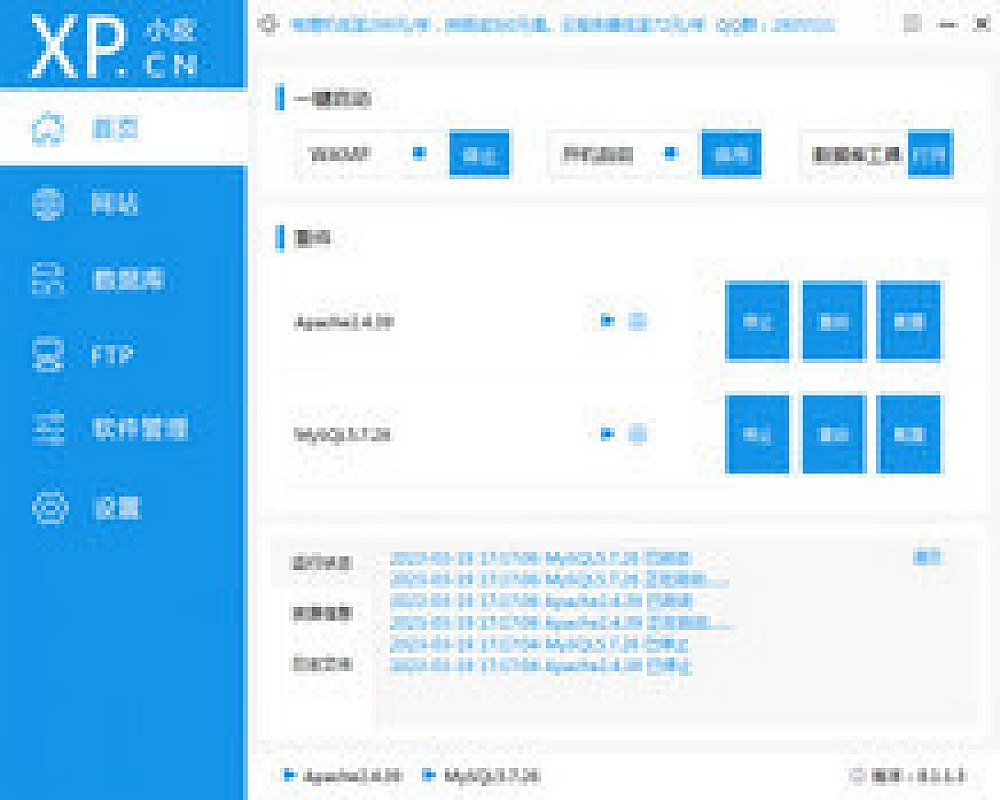Open the FTP icon in sidebar

pos(48,355)
